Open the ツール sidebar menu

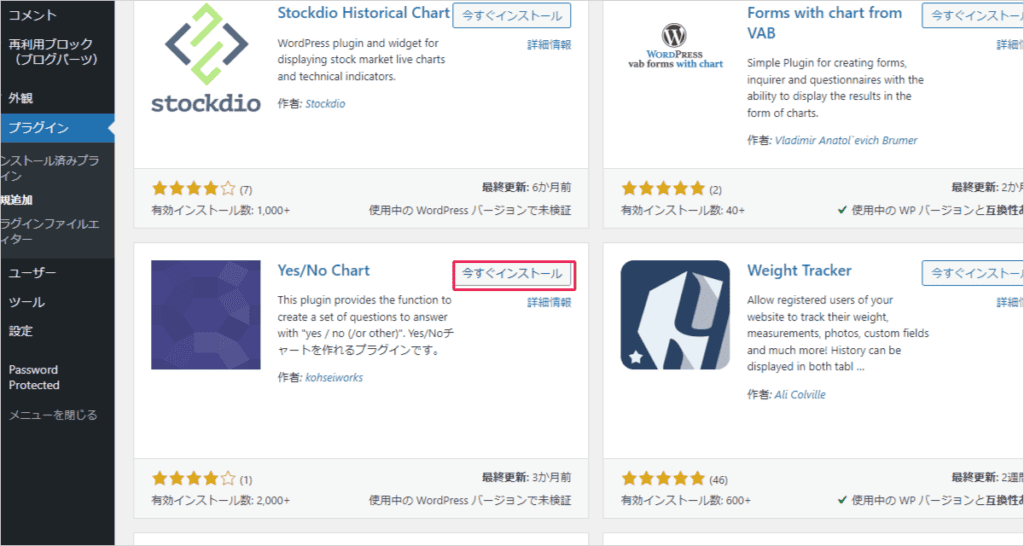point(27,302)
